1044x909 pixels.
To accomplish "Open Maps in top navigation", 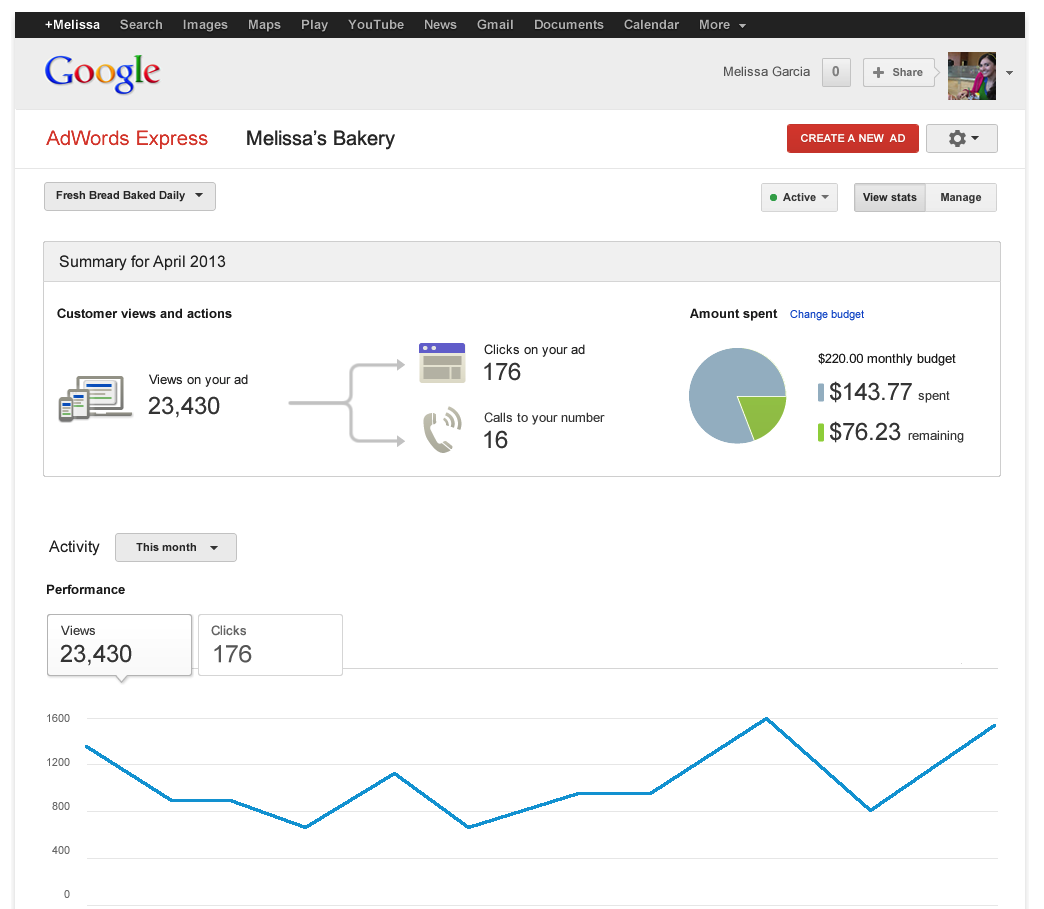I will pos(264,25).
